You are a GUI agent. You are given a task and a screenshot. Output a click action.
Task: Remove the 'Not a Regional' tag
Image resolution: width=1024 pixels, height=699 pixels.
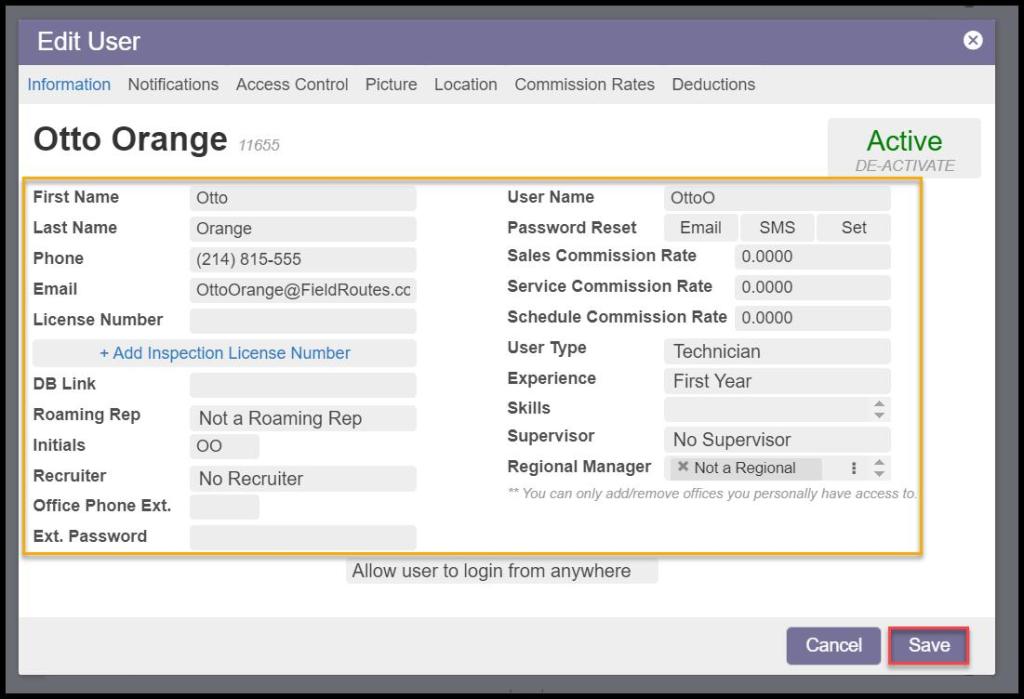coord(683,467)
